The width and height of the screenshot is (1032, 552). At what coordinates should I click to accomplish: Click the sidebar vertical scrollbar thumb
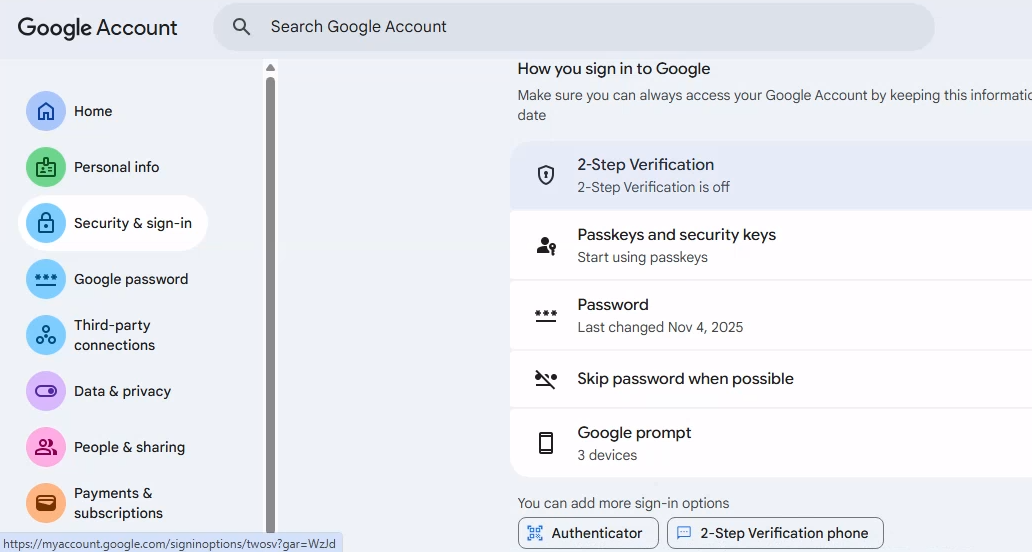click(x=271, y=305)
